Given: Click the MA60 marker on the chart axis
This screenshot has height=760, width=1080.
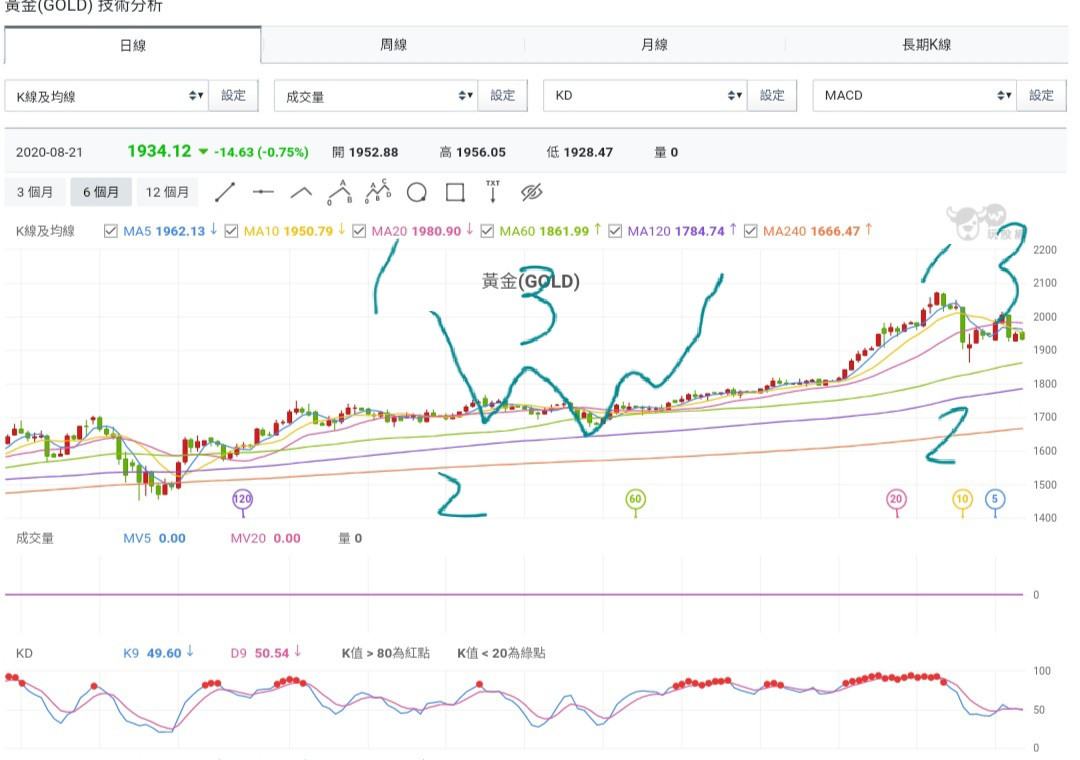Looking at the screenshot, I should 635,498.
